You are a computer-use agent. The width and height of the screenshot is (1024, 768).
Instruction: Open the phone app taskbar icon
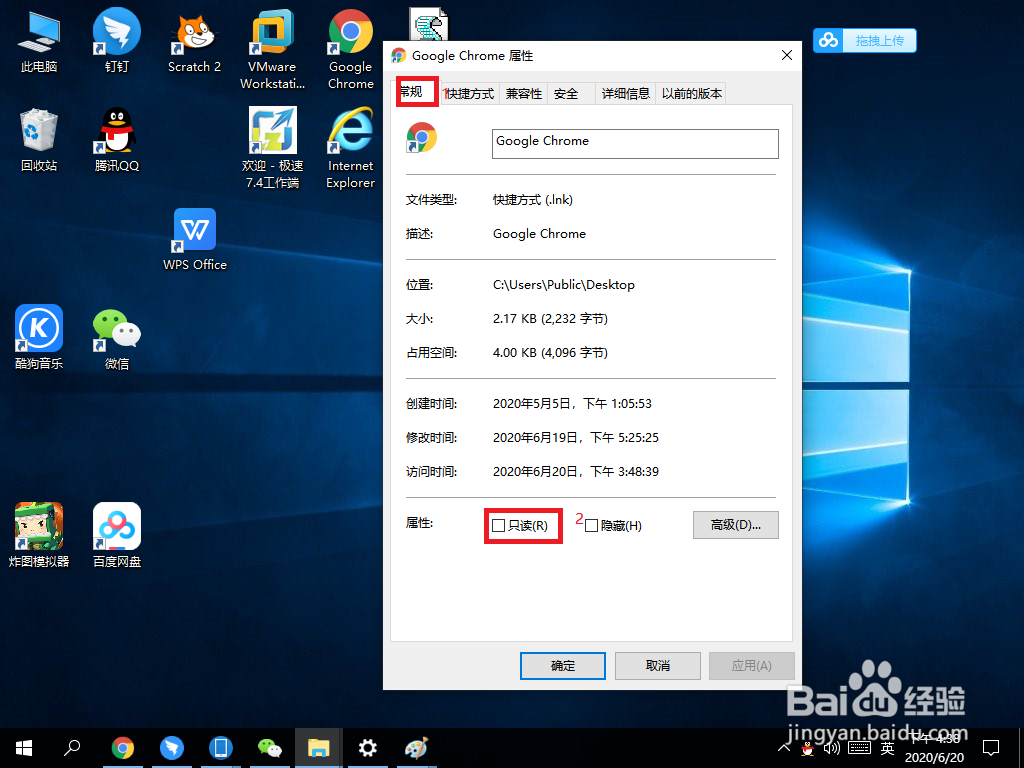(x=221, y=748)
